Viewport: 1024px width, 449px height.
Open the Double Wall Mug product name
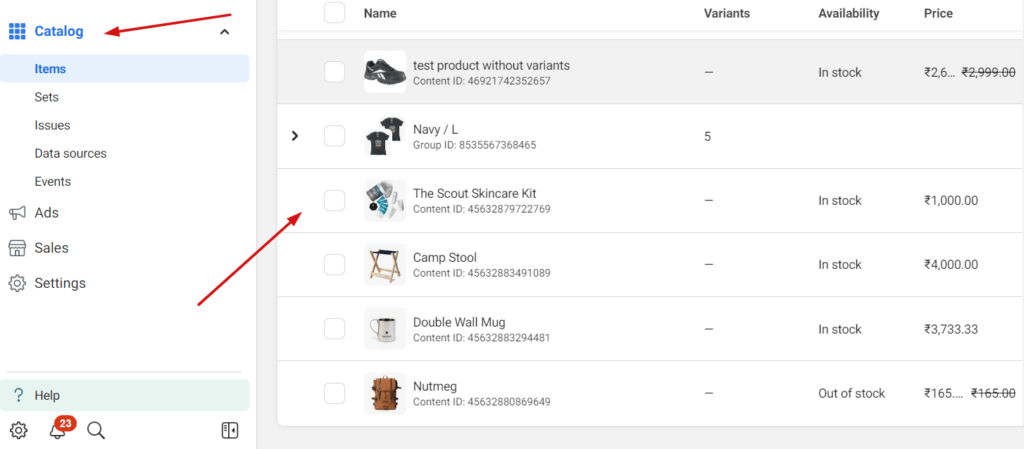click(459, 322)
